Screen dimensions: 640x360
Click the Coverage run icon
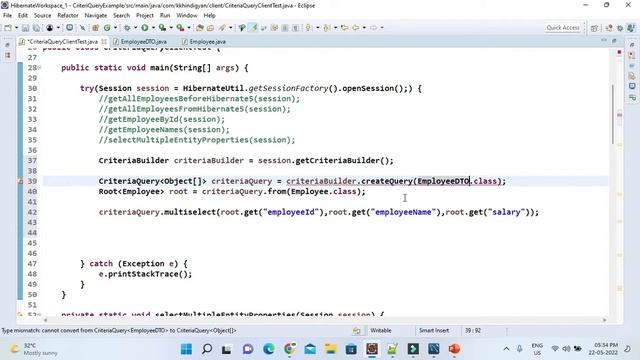point(162,28)
